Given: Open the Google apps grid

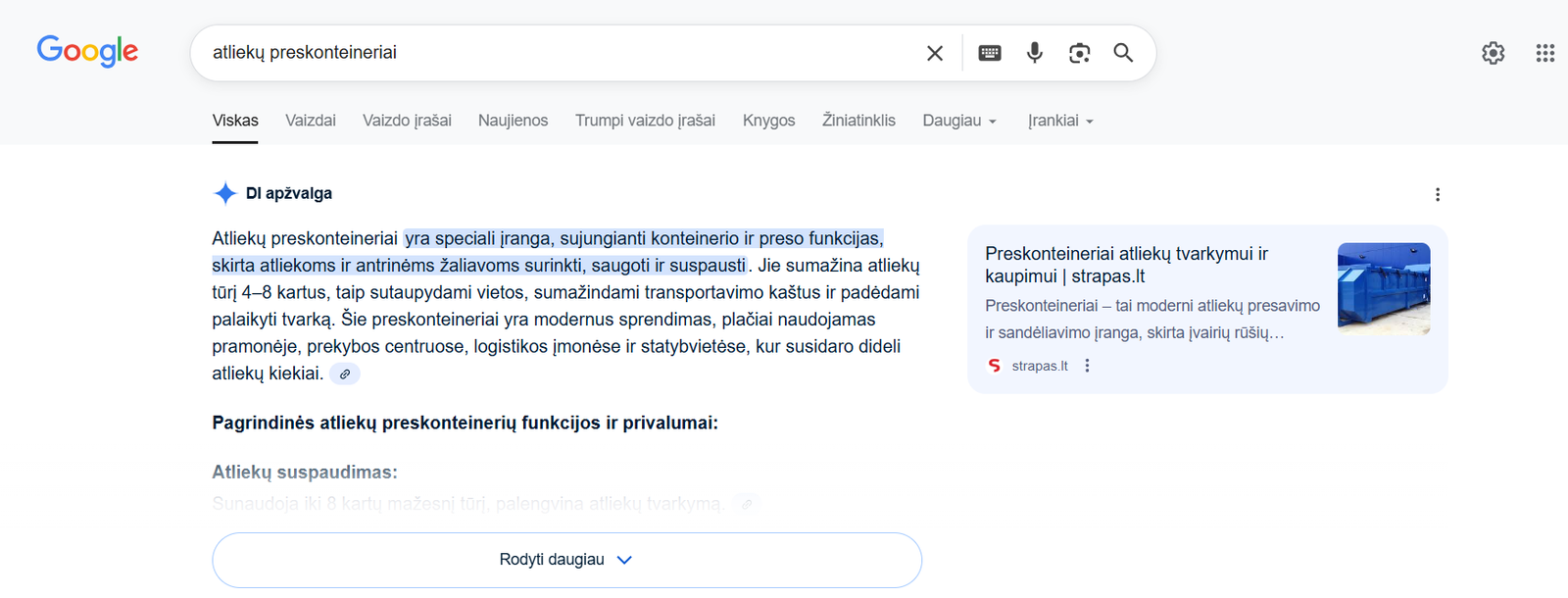Looking at the screenshot, I should click(1544, 53).
